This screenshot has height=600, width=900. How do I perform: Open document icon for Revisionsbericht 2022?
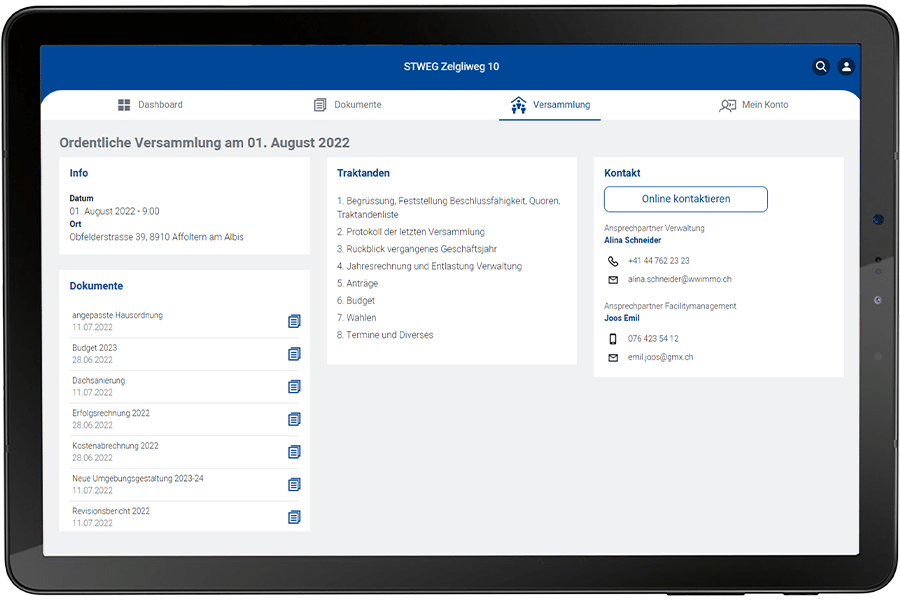tap(294, 517)
